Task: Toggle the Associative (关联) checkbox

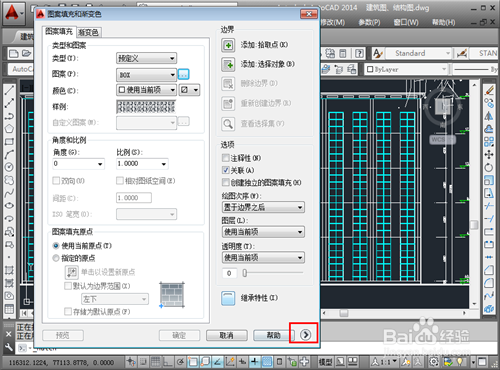Action: [x=226, y=170]
